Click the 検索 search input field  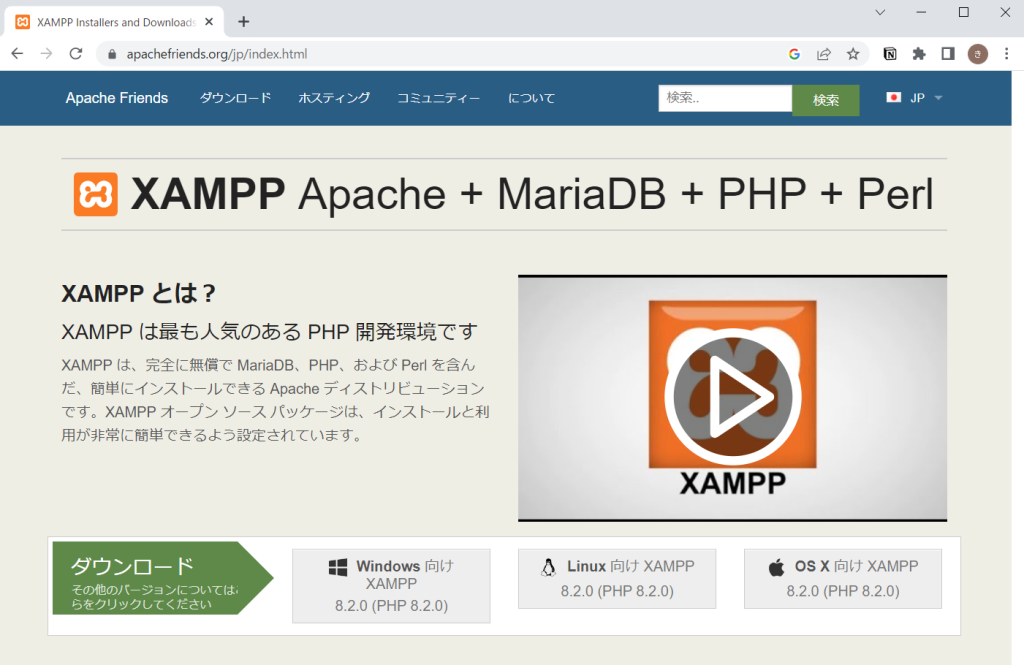(x=724, y=98)
